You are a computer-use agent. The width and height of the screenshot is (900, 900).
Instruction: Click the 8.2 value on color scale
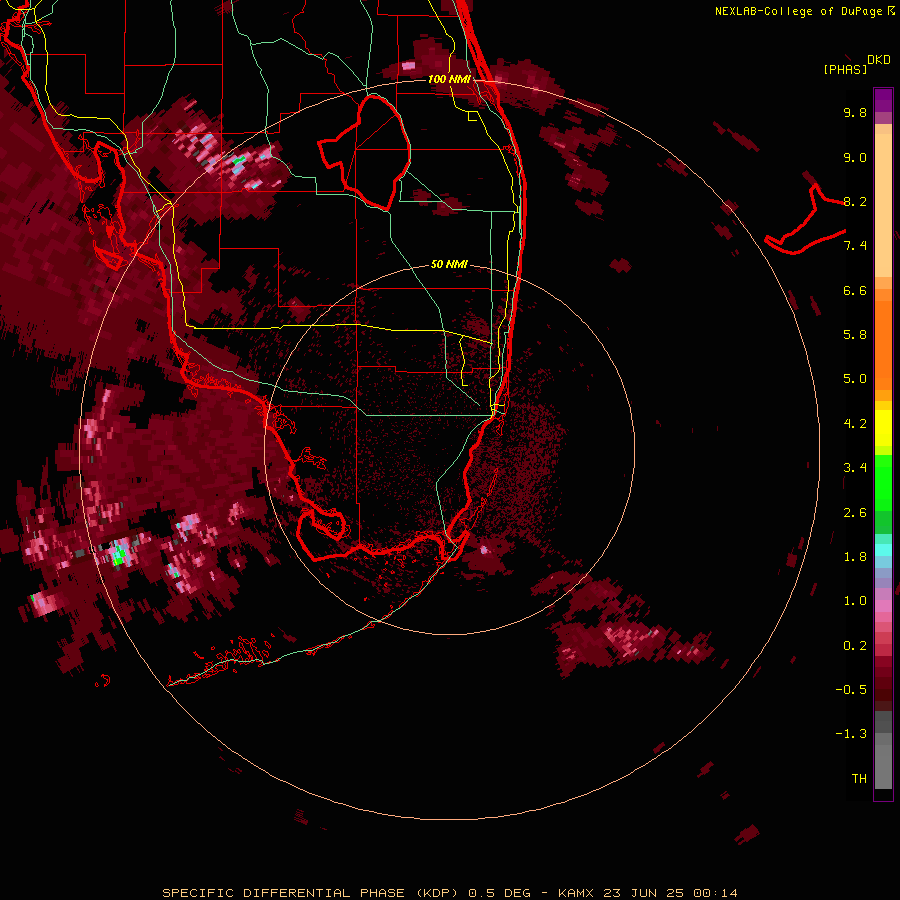855,201
